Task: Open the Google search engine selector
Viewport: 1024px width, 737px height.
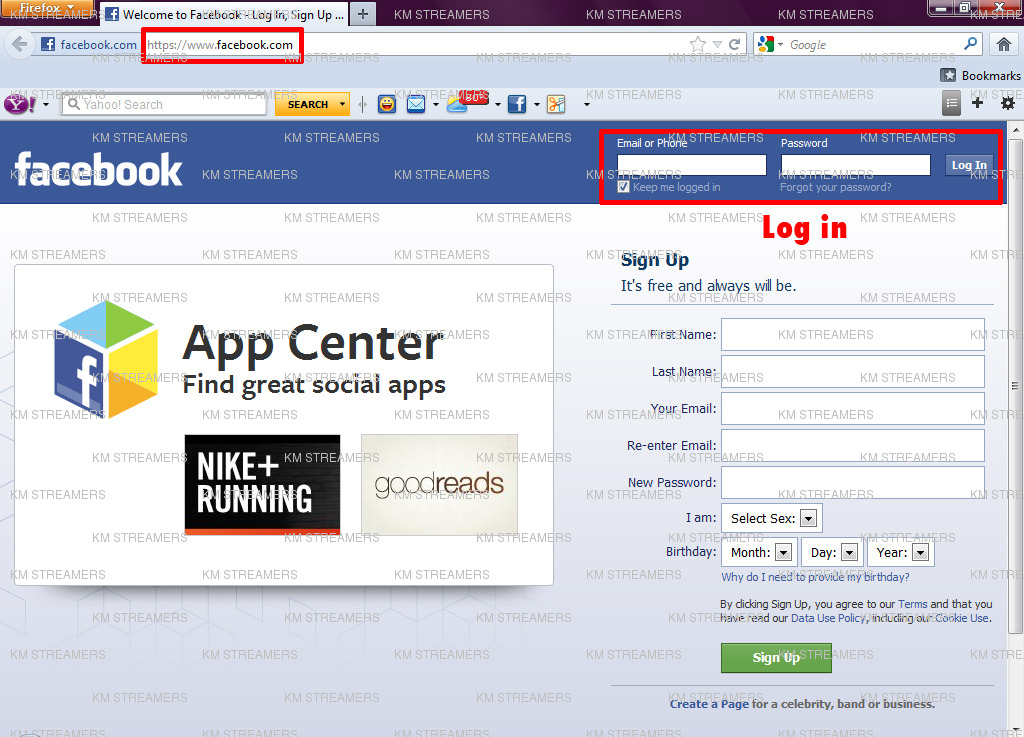Action: 770,44
